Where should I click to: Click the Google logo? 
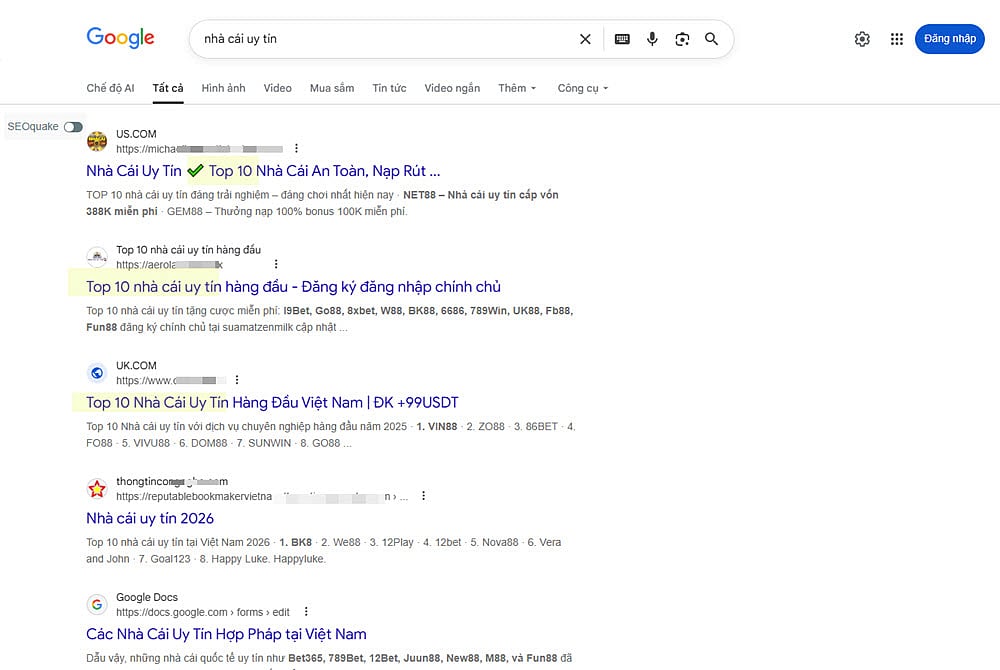121,38
